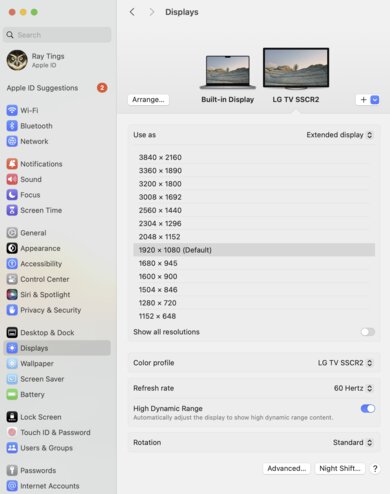Image resolution: width=390 pixels, height=494 pixels.
Task: Click the Arrange... button
Action: coord(148,100)
